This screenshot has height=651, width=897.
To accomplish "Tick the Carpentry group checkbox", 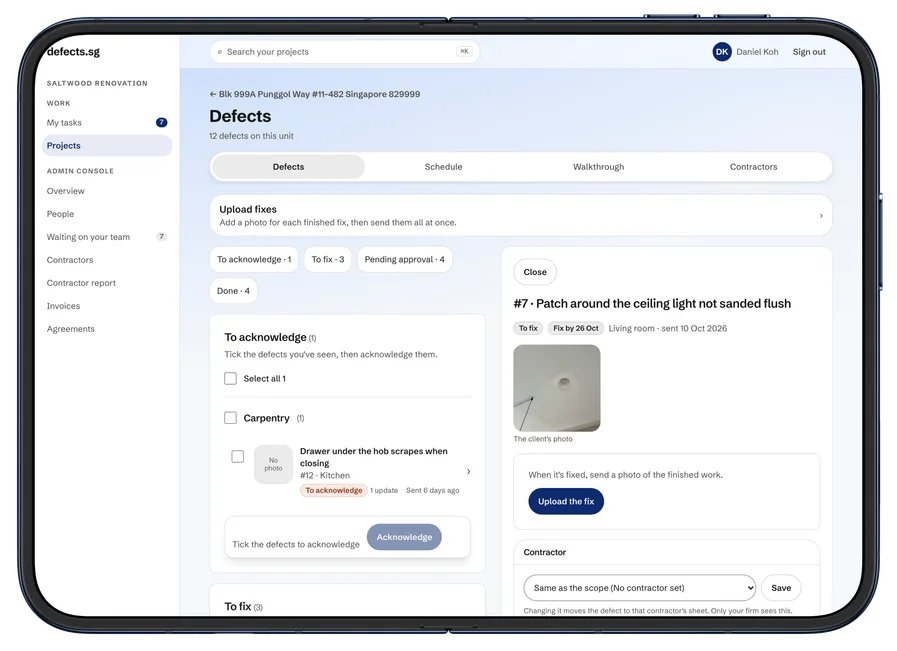I will pos(231,418).
